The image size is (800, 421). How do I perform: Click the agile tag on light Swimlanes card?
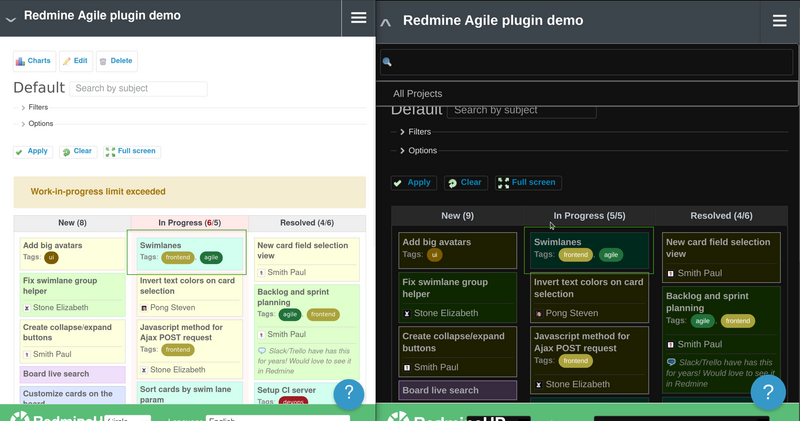point(210,257)
